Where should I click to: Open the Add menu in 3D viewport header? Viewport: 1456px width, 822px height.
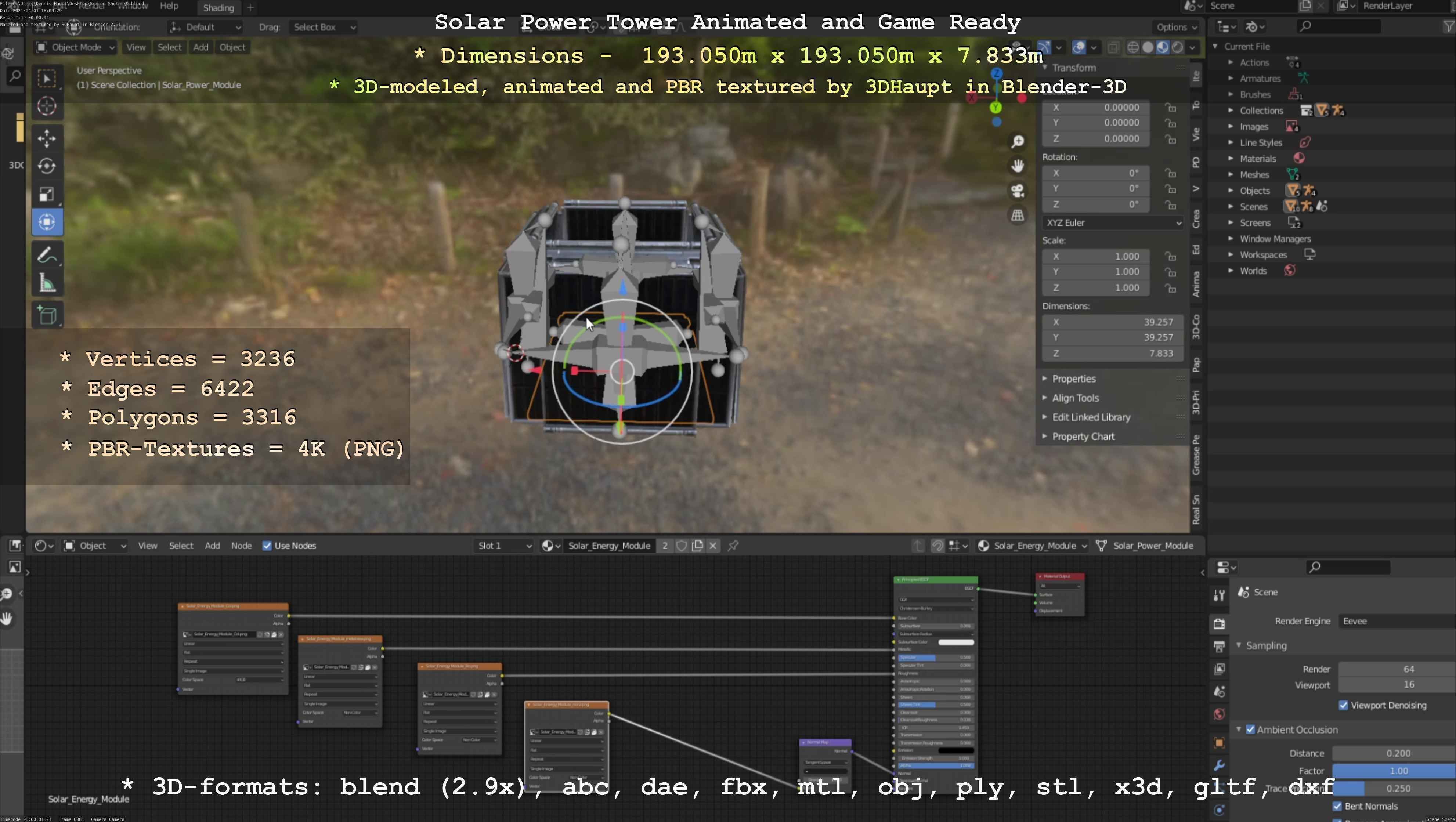pyautogui.click(x=200, y=47)
